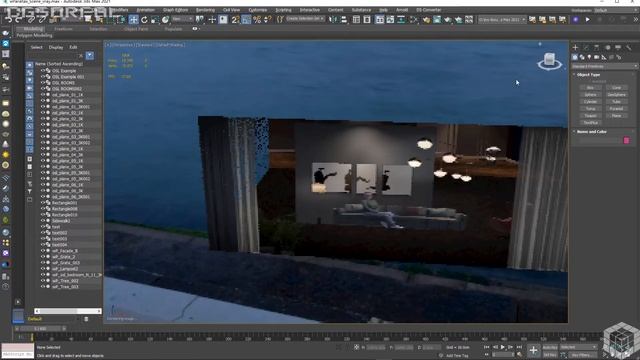This screenshot has height=360, width=640.
Task: Open the Create Selection Set dropdown
Action: tap(305, 19)
